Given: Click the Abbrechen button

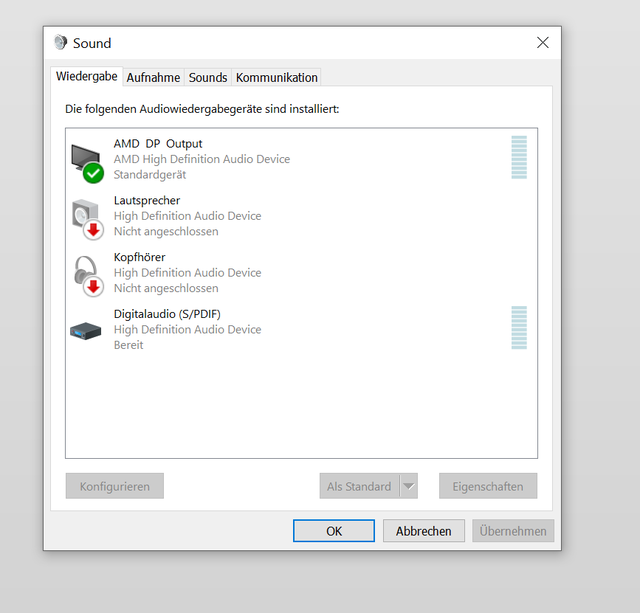Looking at the screenshot, I should [423, 531].
